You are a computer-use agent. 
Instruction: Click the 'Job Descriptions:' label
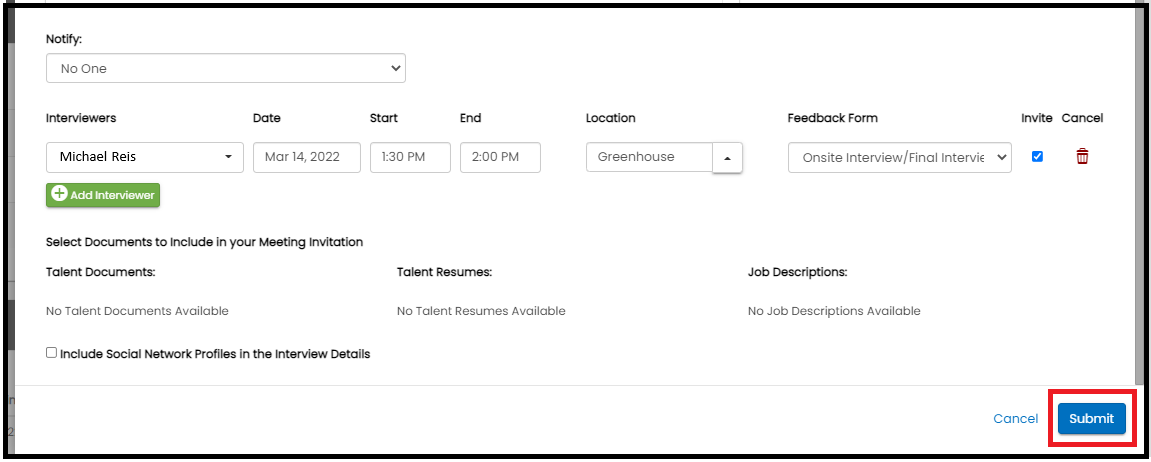pyautogui.click(x=798, y=272)
